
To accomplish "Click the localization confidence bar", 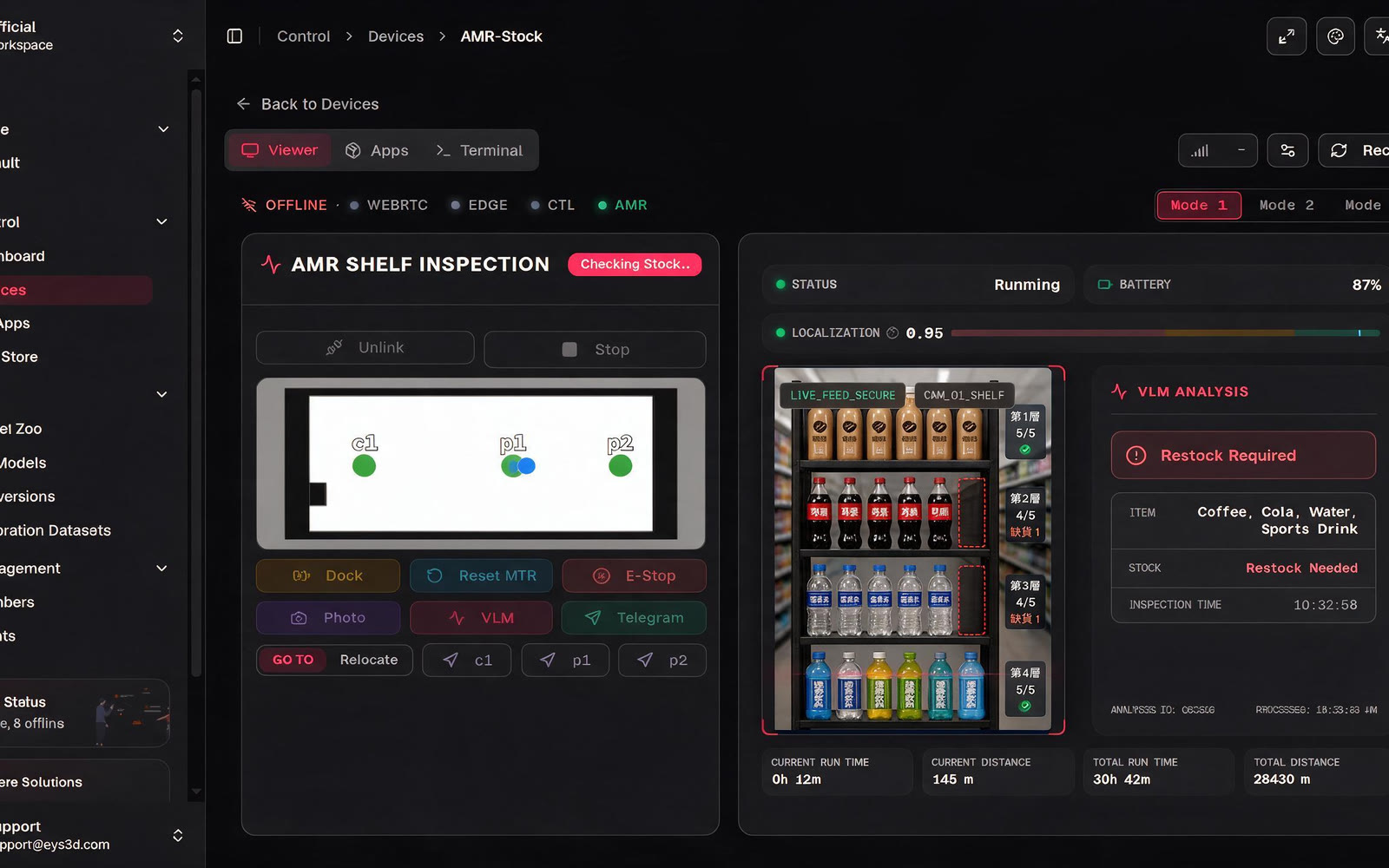I will point(1165,332).
